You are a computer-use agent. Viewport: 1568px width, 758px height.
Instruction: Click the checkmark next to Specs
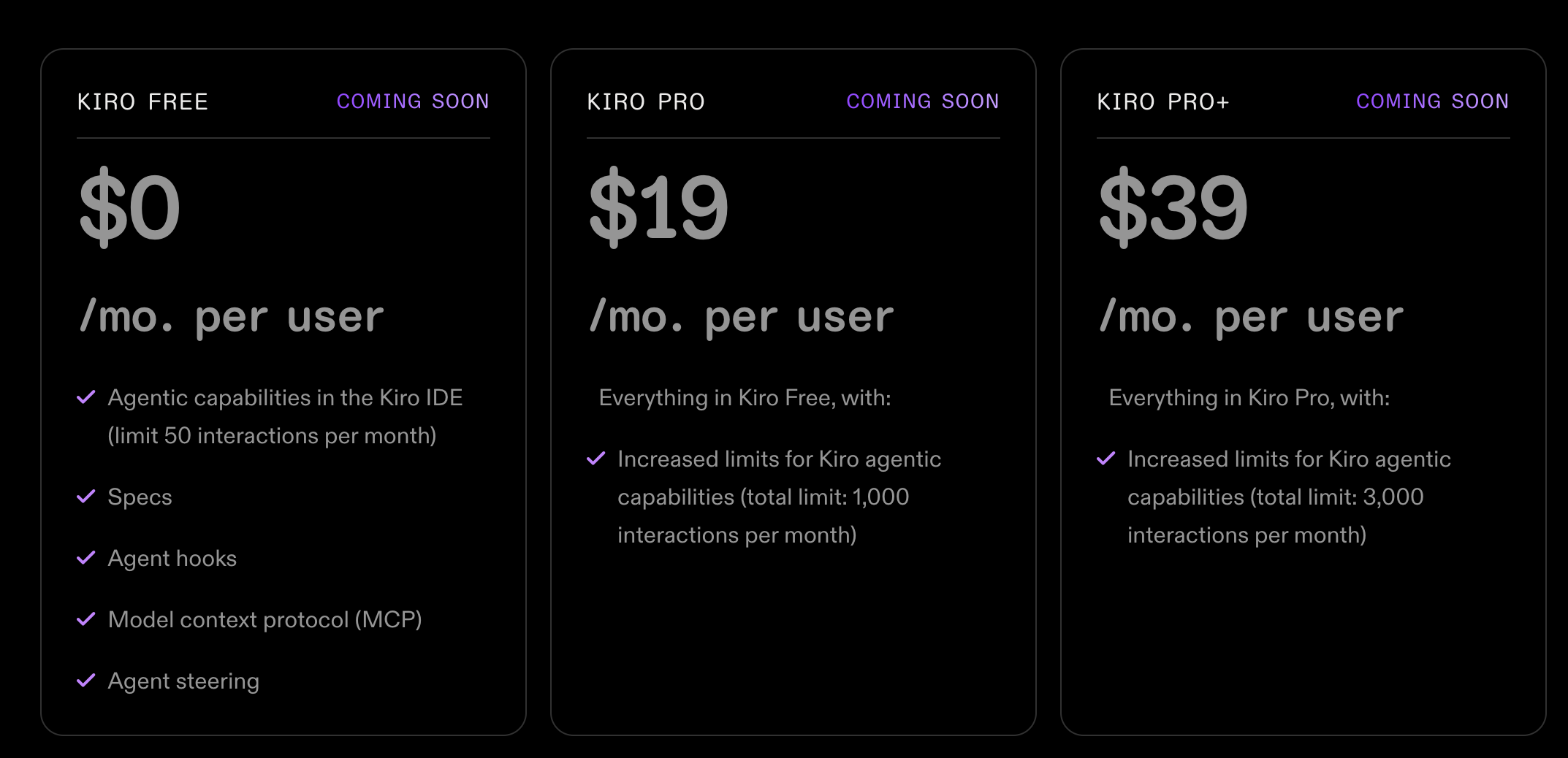[x=86, y=497]
